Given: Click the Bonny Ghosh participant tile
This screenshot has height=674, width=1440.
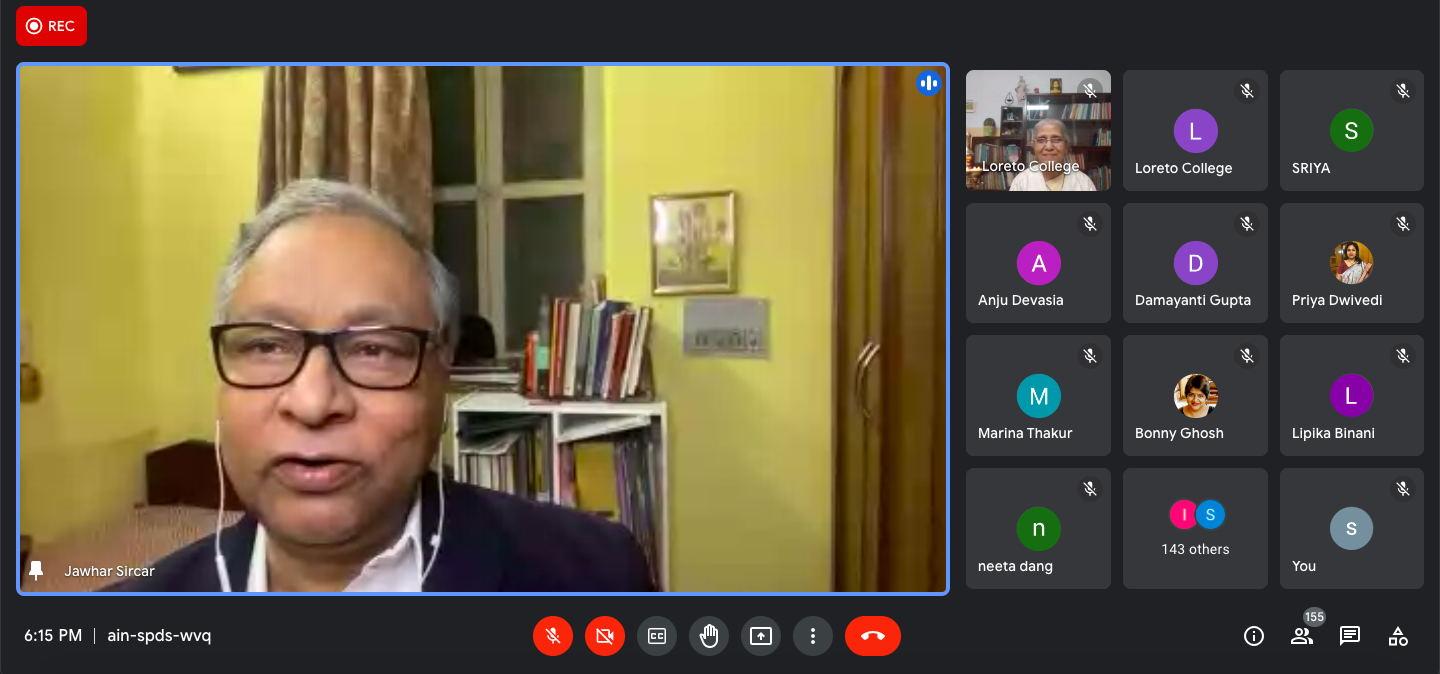Looking at the screenshot, I should [1195, 396].
